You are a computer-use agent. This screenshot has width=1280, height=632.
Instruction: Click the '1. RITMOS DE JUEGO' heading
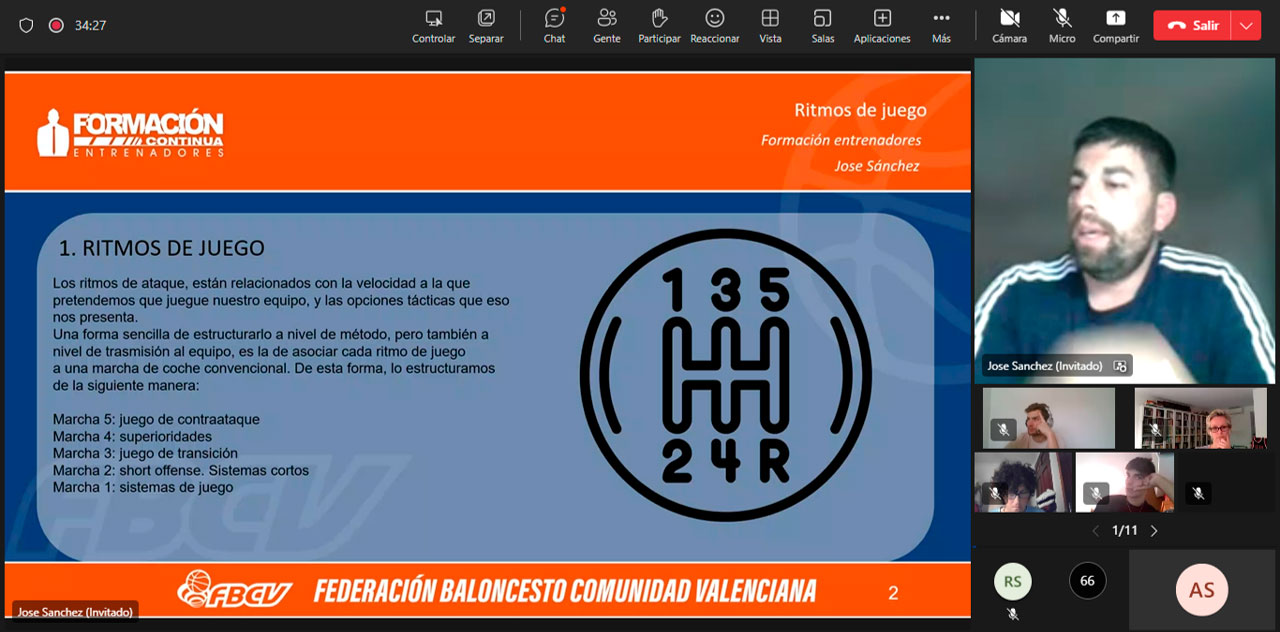pyautogui.click(x=161, y=248)
